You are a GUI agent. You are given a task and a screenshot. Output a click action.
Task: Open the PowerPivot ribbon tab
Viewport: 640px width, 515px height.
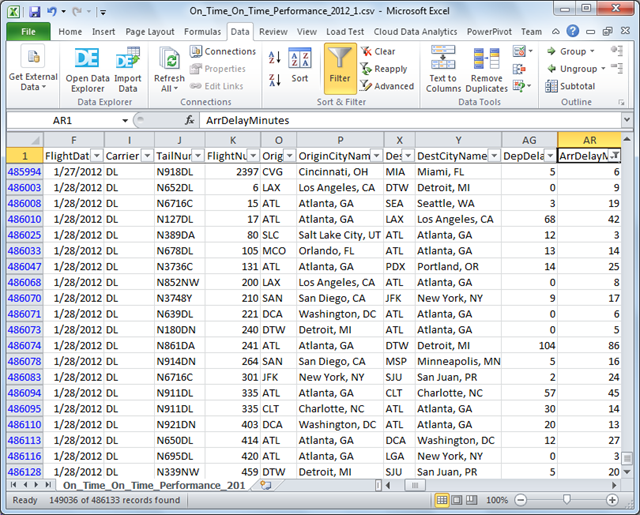[x=492, y=31]
